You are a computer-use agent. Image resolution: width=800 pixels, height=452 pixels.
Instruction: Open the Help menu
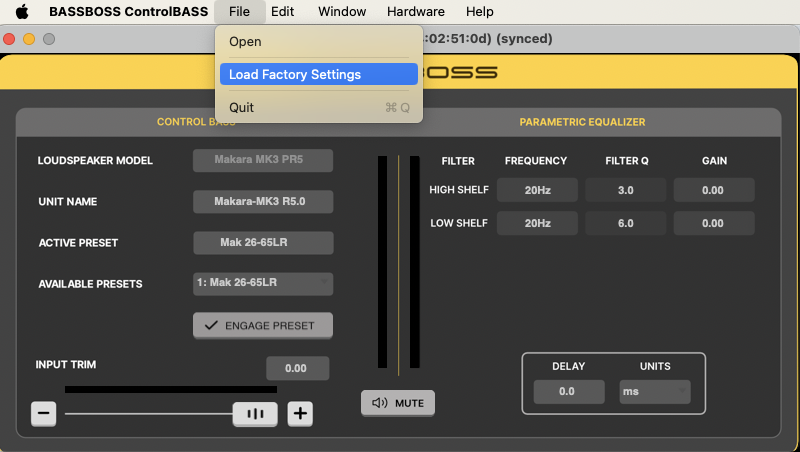[x=479, y=12]
